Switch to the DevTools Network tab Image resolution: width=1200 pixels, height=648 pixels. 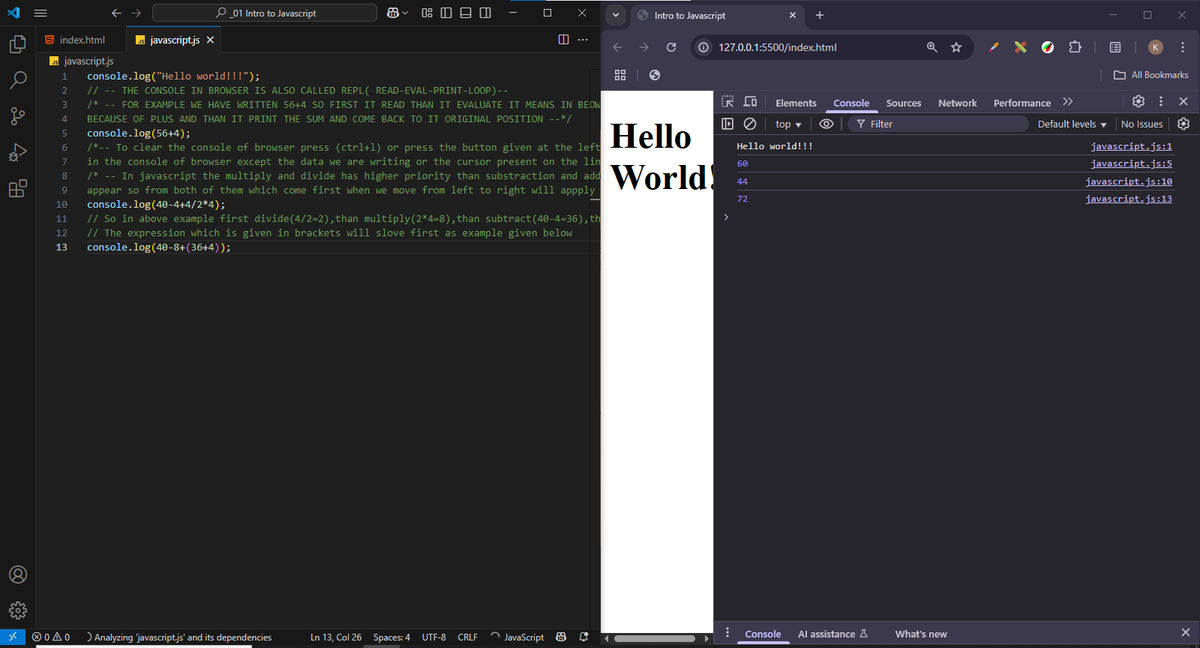957,103
